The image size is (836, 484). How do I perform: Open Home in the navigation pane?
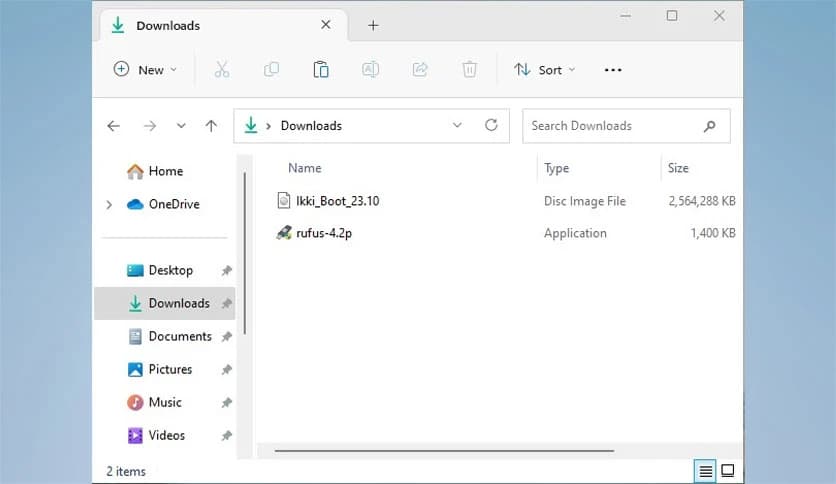(x=155, y=171)
